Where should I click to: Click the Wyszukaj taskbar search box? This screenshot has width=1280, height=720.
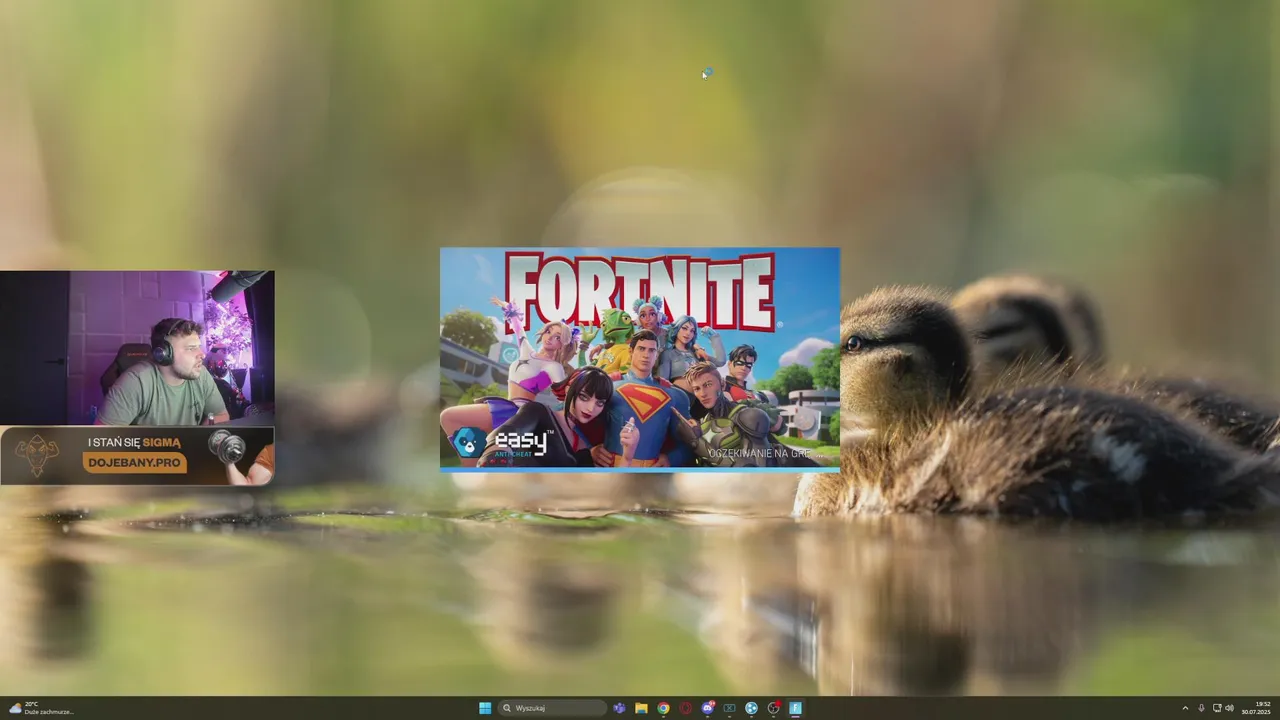coord(553,708)
